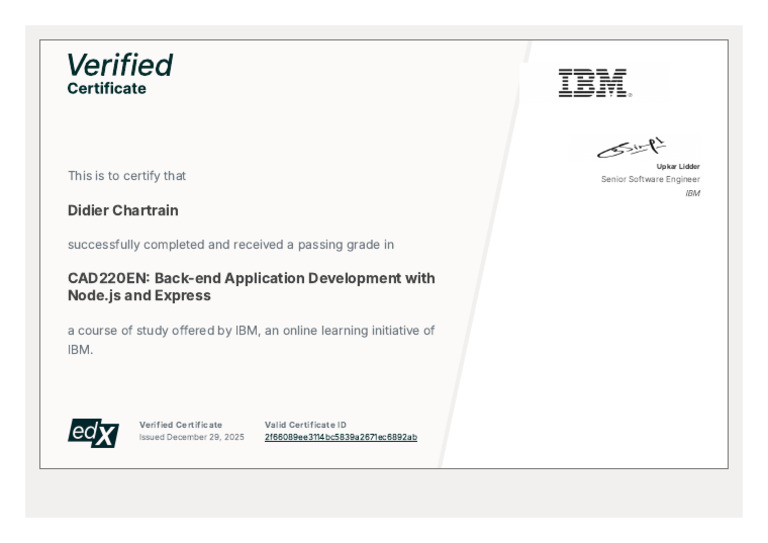Click the 'a course of study offered' sentence
Viewport: 768px width, 543px height.
[x=251, y=340]
